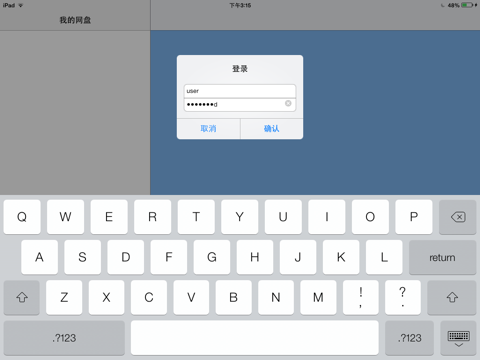Tap the H key
480x360 pixels.
255,257
